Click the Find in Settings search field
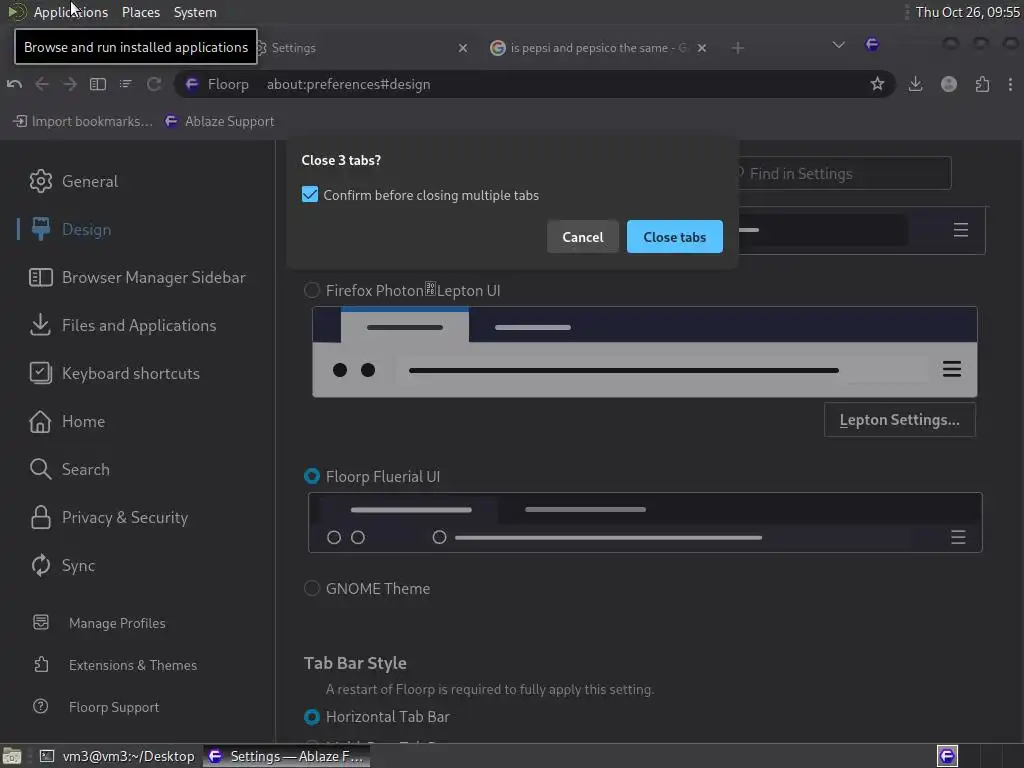The width and height of the screenshot is (1024, 768). (x=842, y=173)
